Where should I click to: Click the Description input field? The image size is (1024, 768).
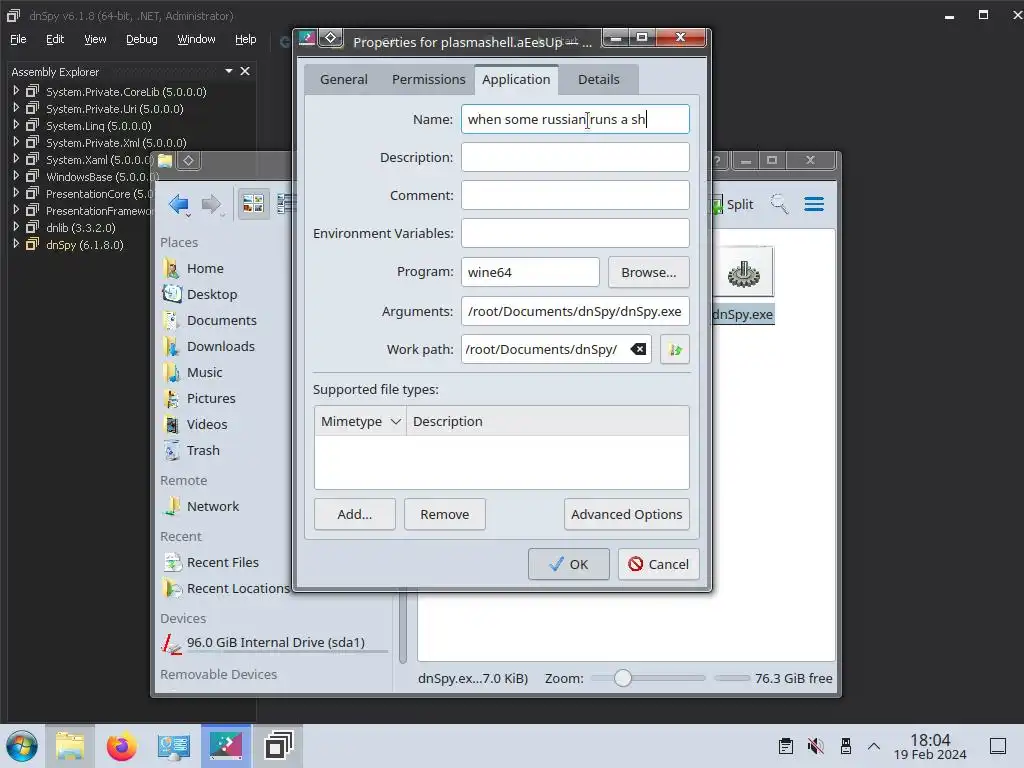[x=575, y=157]
